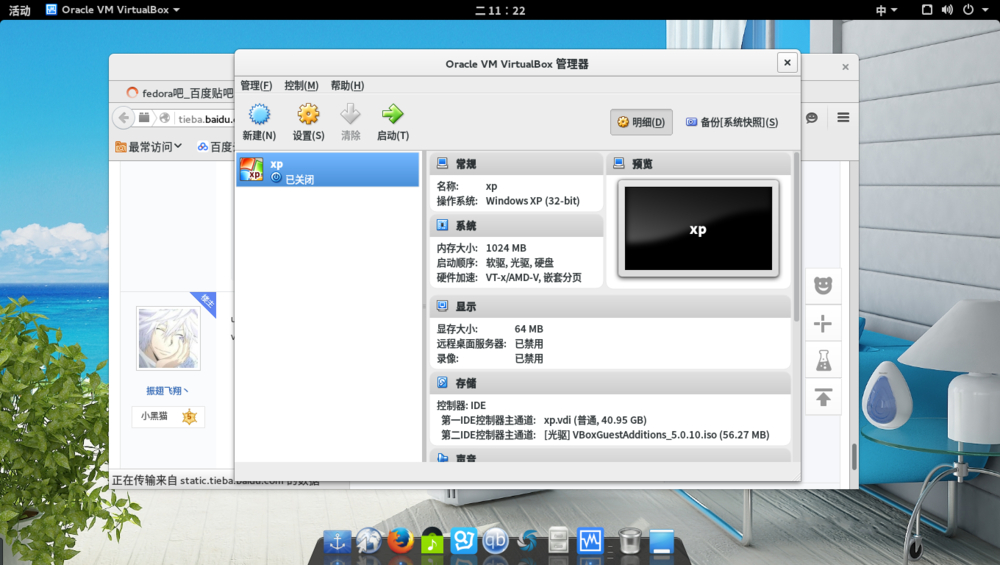Click the bear face sidebar icon
The image size is (1000, 565).
(x=823, y=285)
